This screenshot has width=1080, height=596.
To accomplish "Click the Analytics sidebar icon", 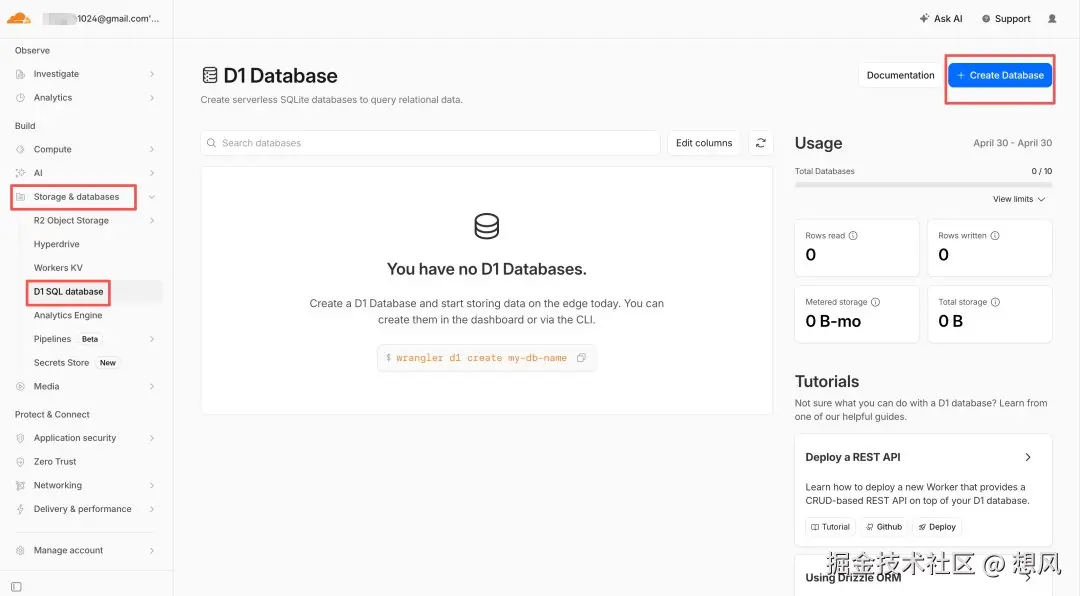I will click(20, 98).
